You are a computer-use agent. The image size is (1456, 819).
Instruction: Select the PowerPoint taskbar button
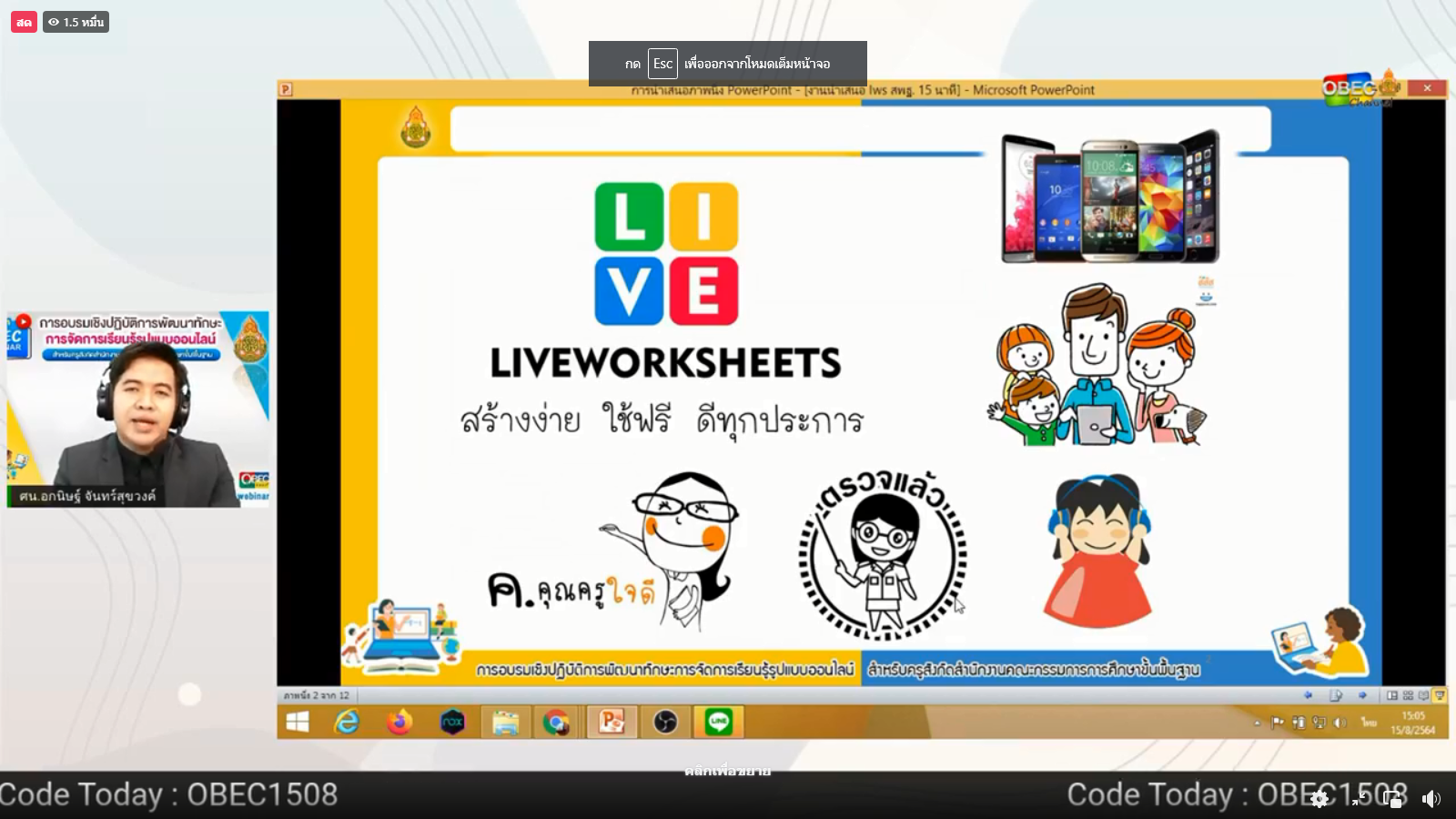611,723
